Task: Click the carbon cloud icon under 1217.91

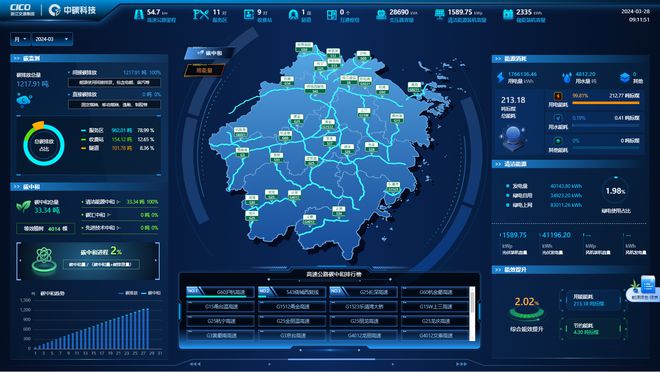Action: [24, 100]
